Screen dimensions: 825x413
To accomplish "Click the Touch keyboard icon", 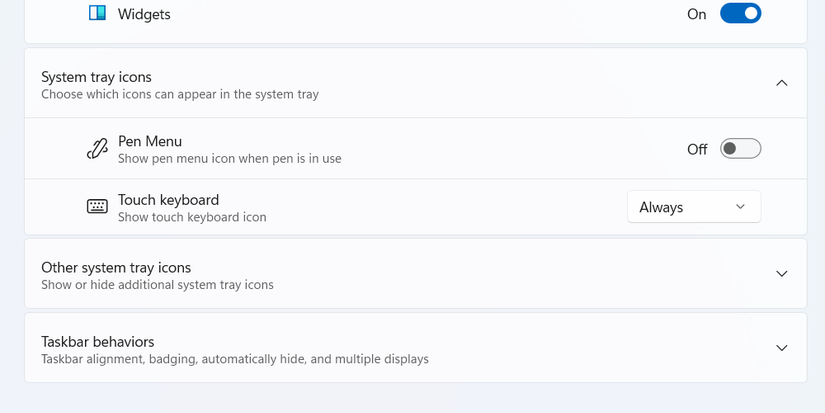I will (97, 207).
